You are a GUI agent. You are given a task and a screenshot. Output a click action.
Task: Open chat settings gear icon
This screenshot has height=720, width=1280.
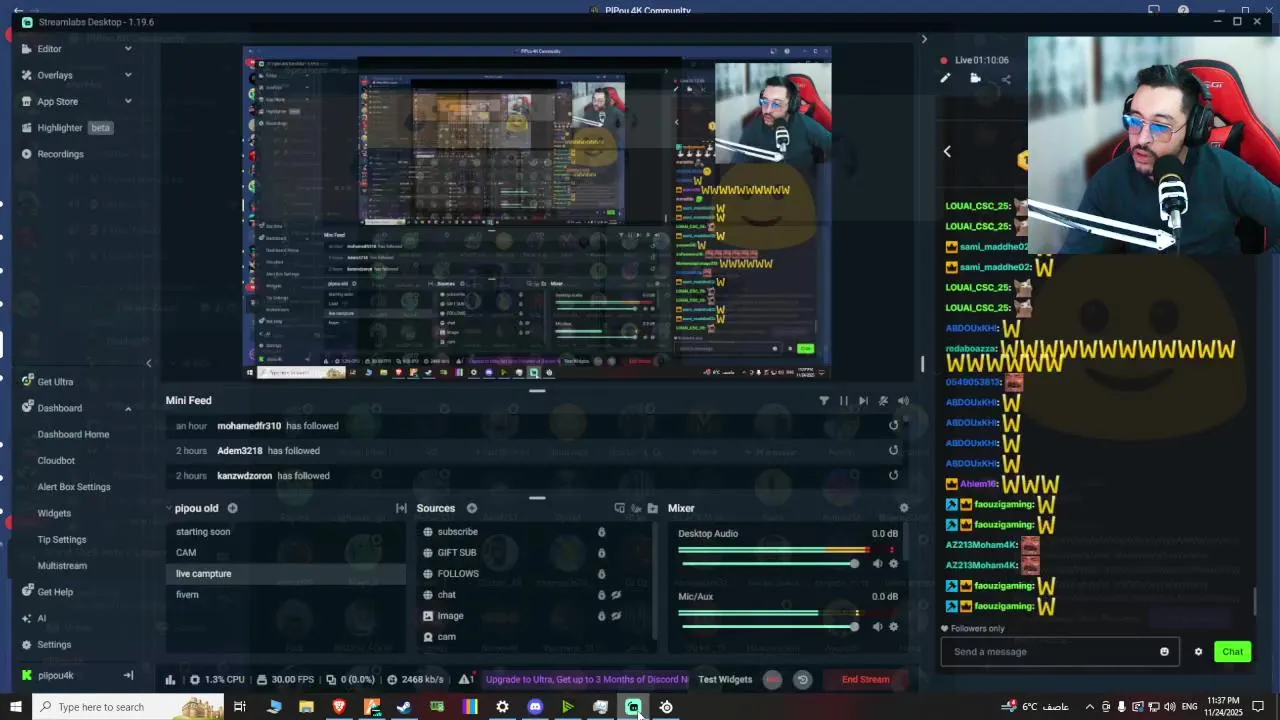pyautogui.click(x=1198, y=652)
